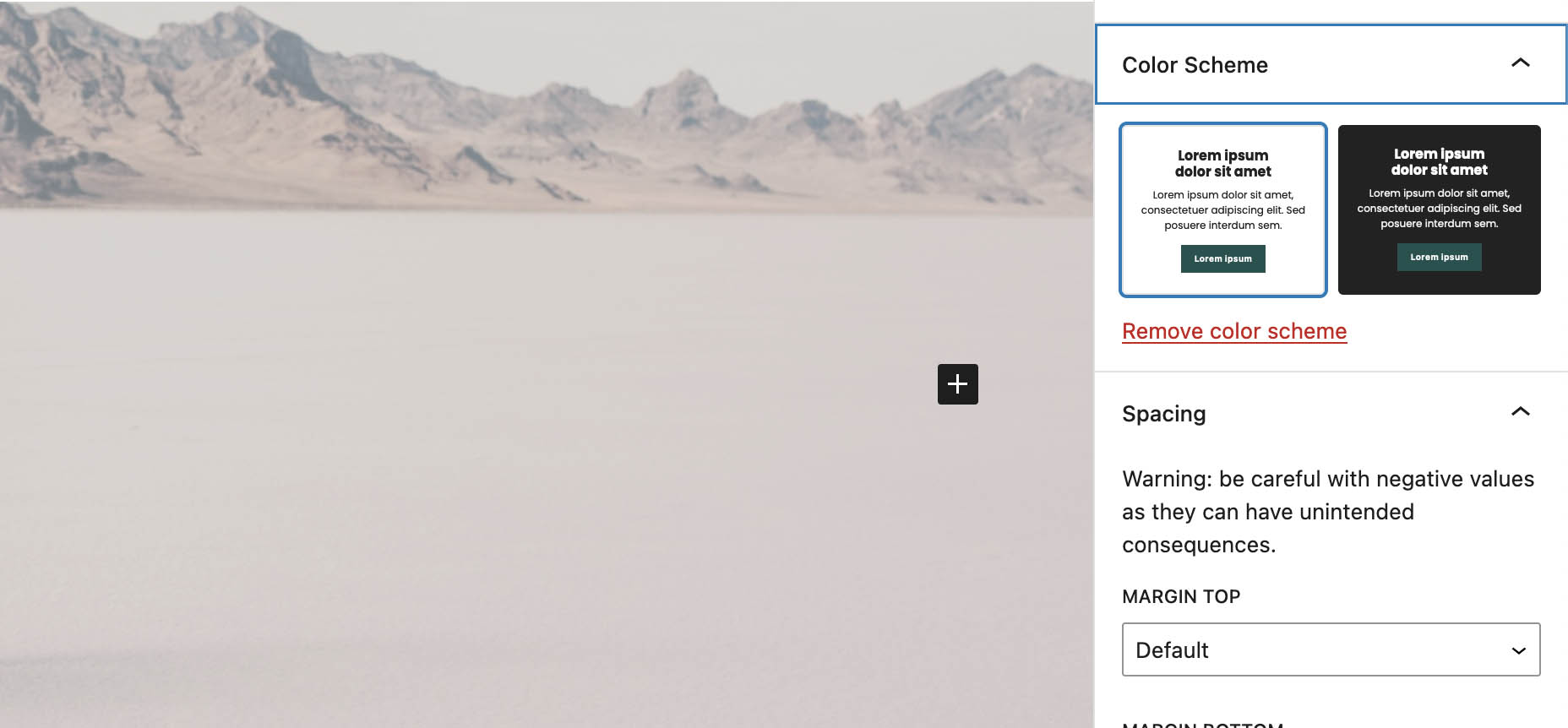Collapse Color Scheme using its chevron
Viewport: 1568px width, 728px height.
click(x=1520, y=63)
